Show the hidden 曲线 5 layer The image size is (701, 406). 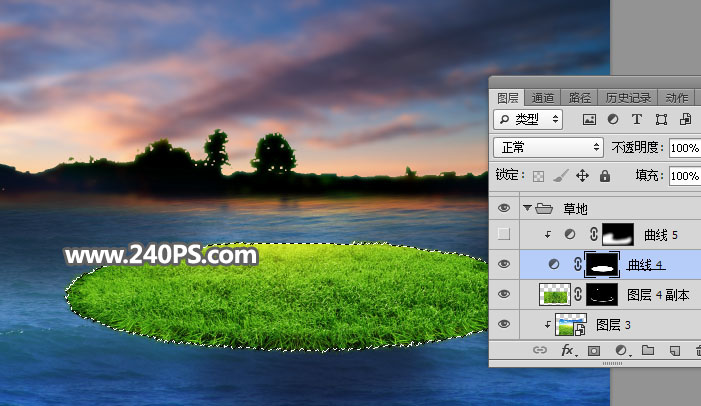[x=505, y=235]
